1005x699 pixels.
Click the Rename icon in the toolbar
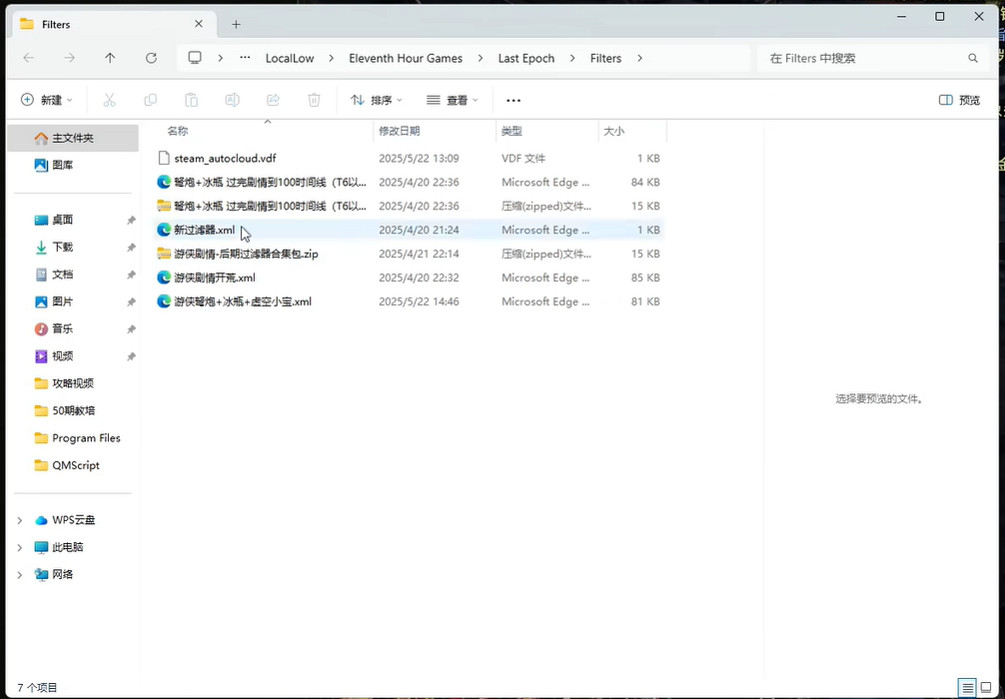(232, 100)
